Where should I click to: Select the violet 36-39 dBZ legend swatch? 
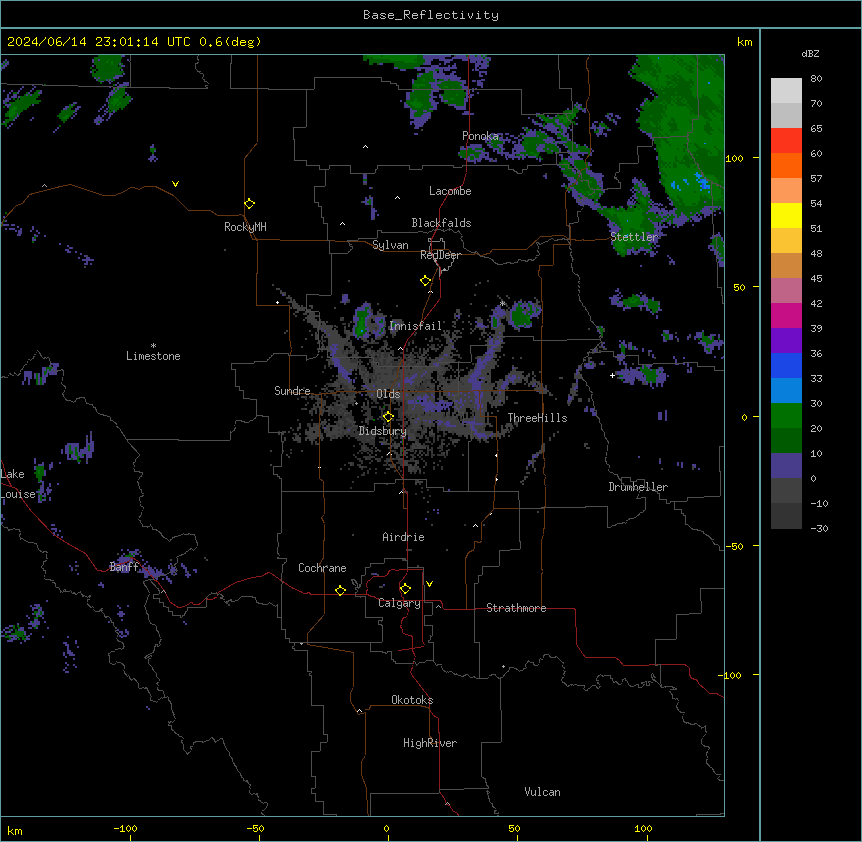pyautogui.click(x=786, y=341)
